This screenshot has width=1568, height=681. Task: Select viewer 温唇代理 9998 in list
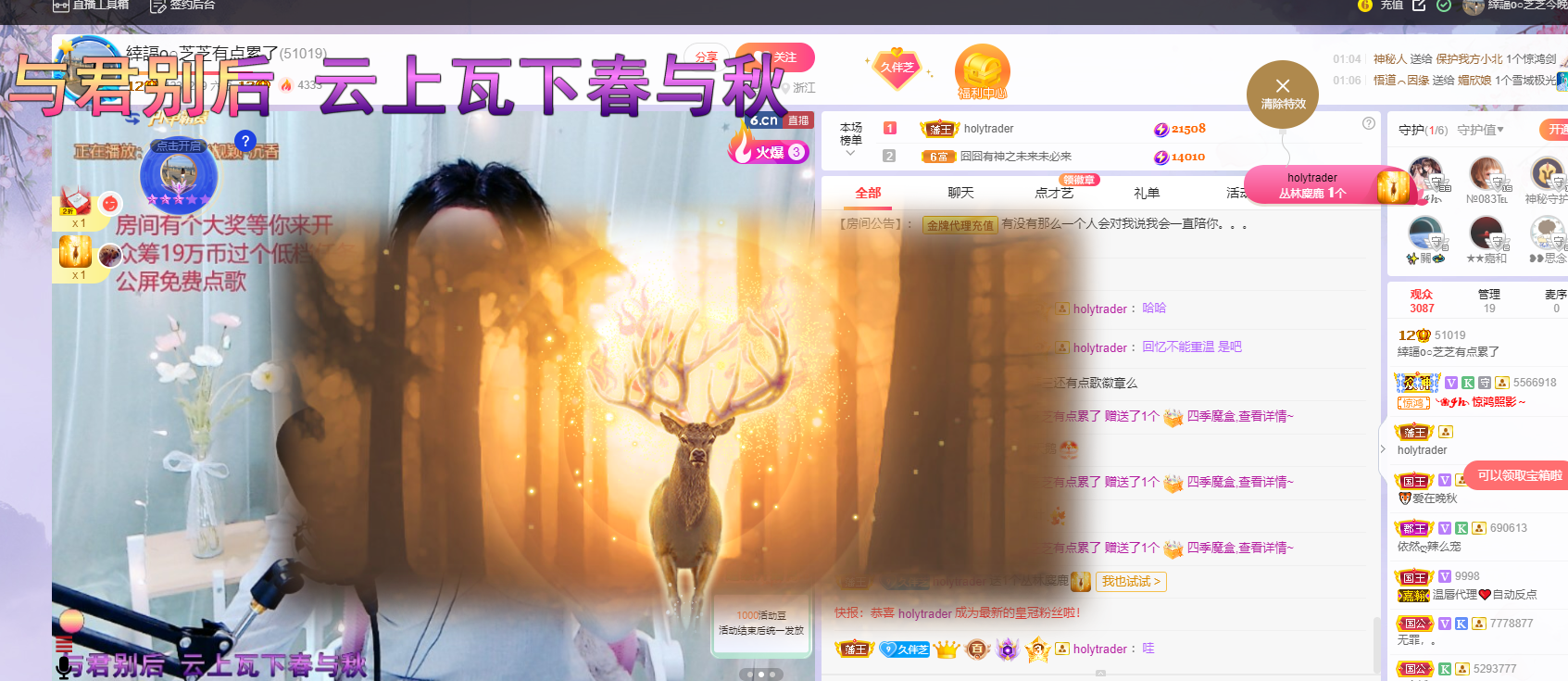(1477, 586)
